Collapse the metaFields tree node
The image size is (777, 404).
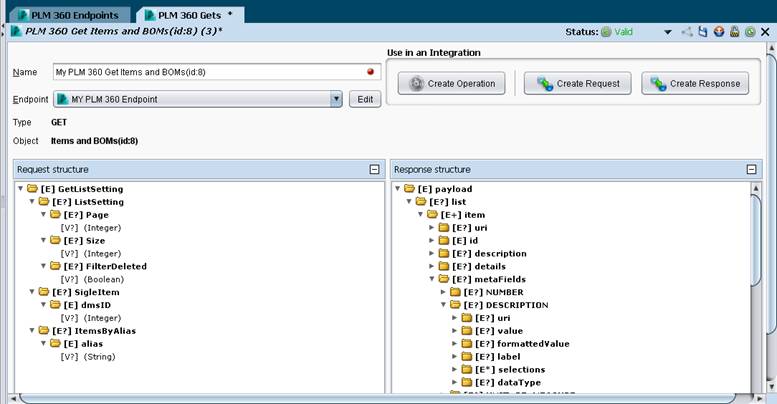pos(432,279)
